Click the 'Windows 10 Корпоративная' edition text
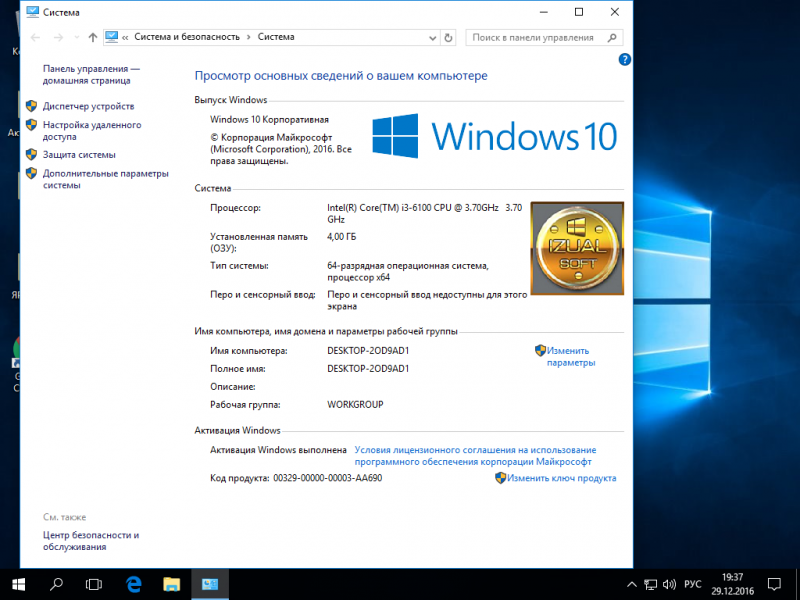Screen dimensions: 800x600 (x=269, y=119)
